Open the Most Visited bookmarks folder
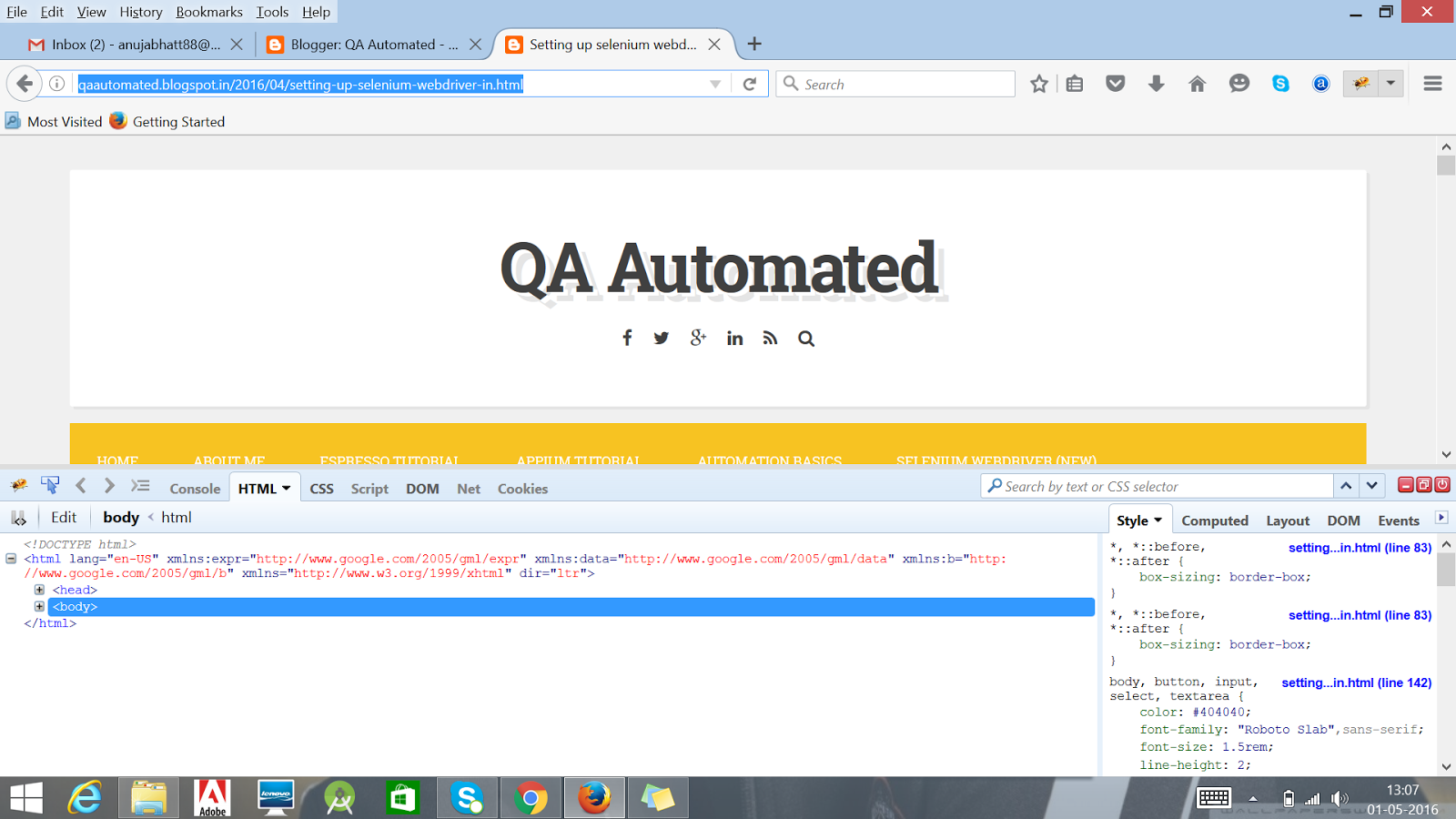1456x819 pixels. pos(54,121)
